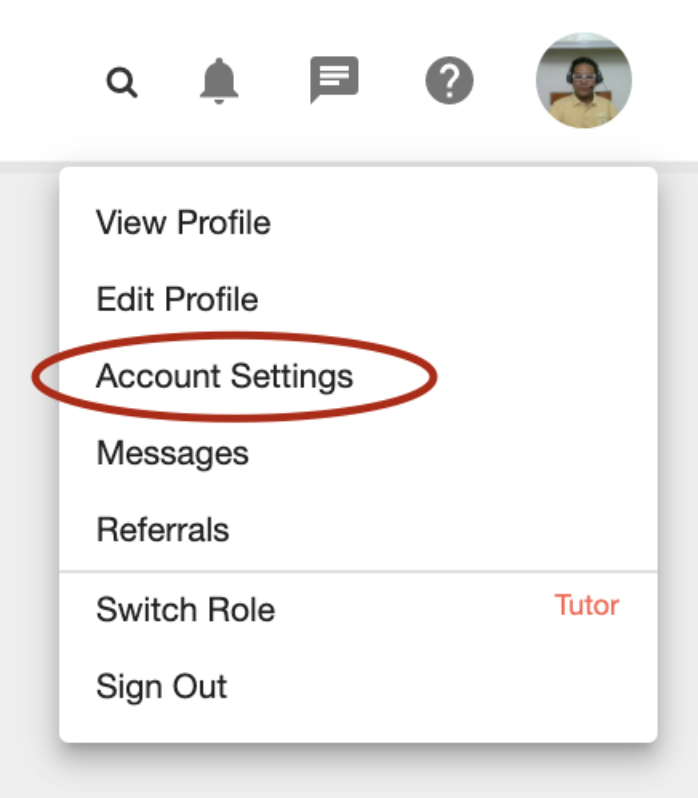Check alerts using the gray bell
Image resolution: width=698 pixels, height=798 pixels.
(x=219, y=81)
